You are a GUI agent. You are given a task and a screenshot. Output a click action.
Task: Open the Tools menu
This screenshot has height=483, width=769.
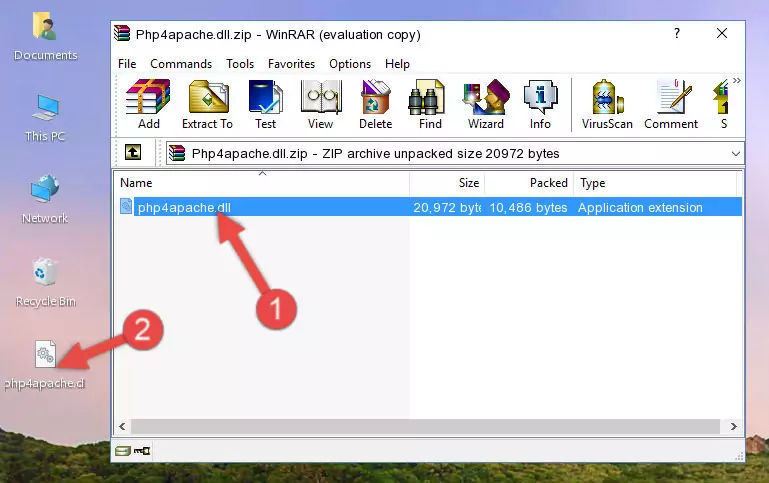240,64
